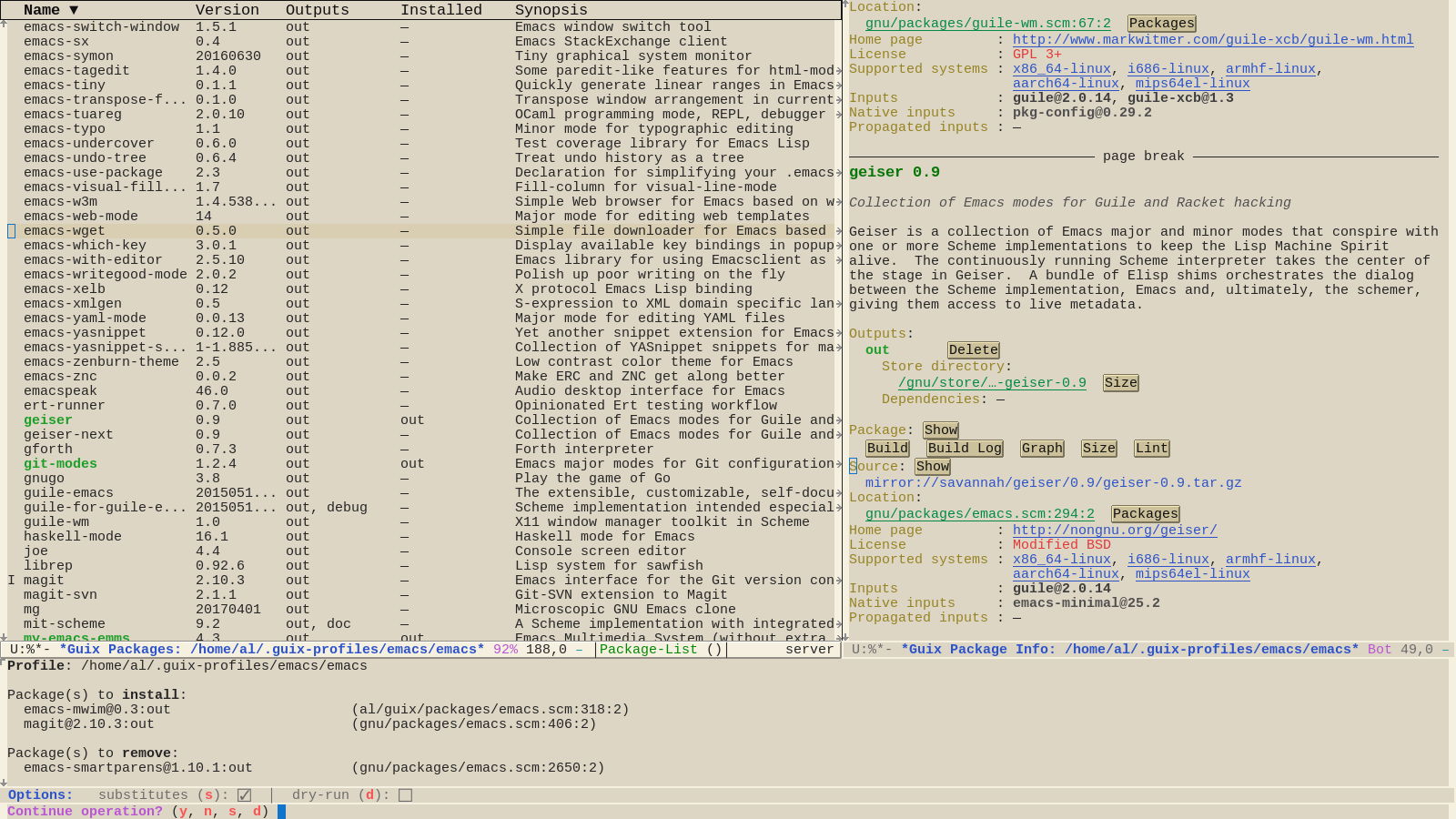Click Packages button beside emacs.scm:294:2
The width and height of the screenshot is (1456, 819).
1145,514
